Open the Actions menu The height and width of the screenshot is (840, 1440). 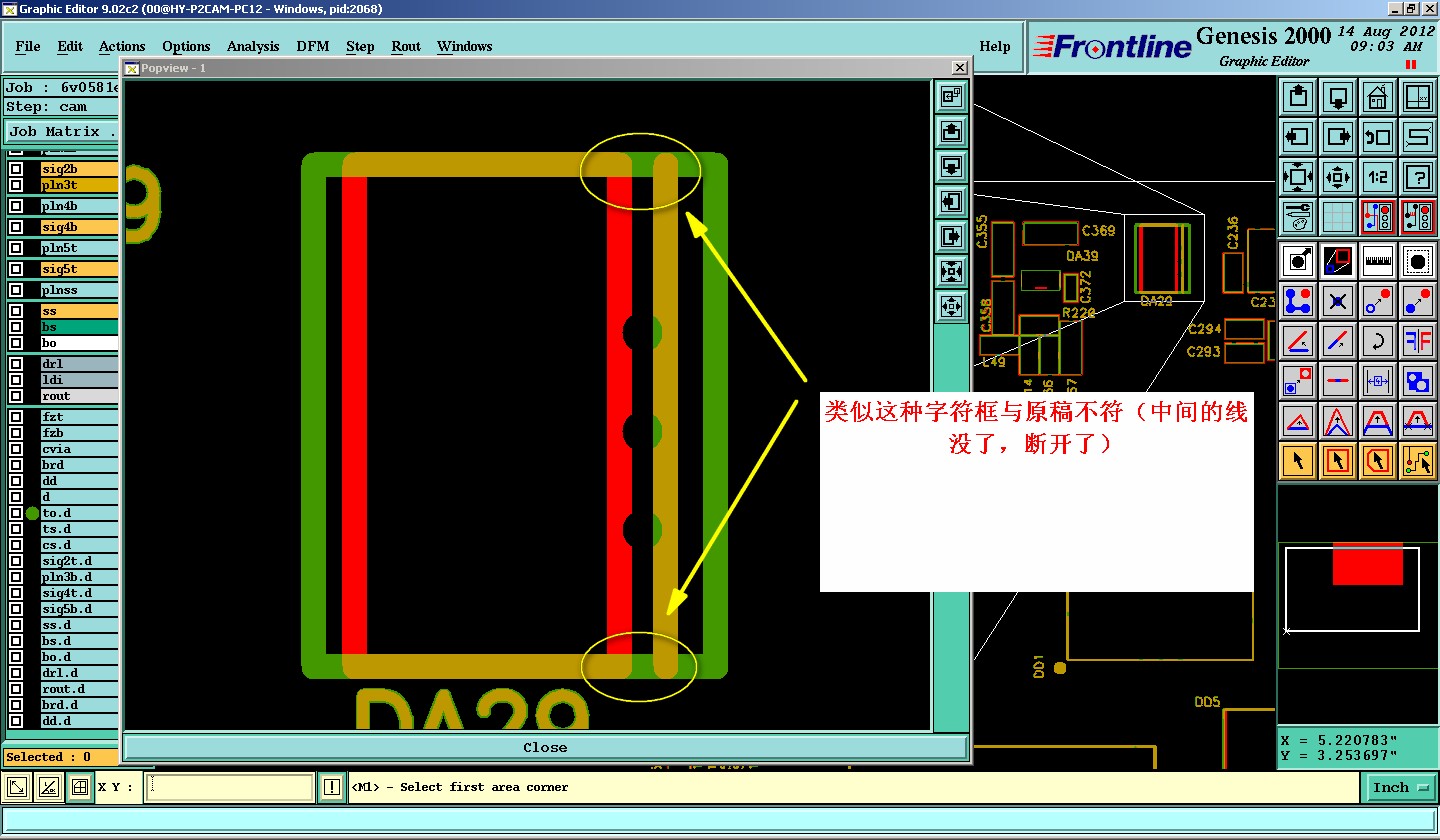122,46
